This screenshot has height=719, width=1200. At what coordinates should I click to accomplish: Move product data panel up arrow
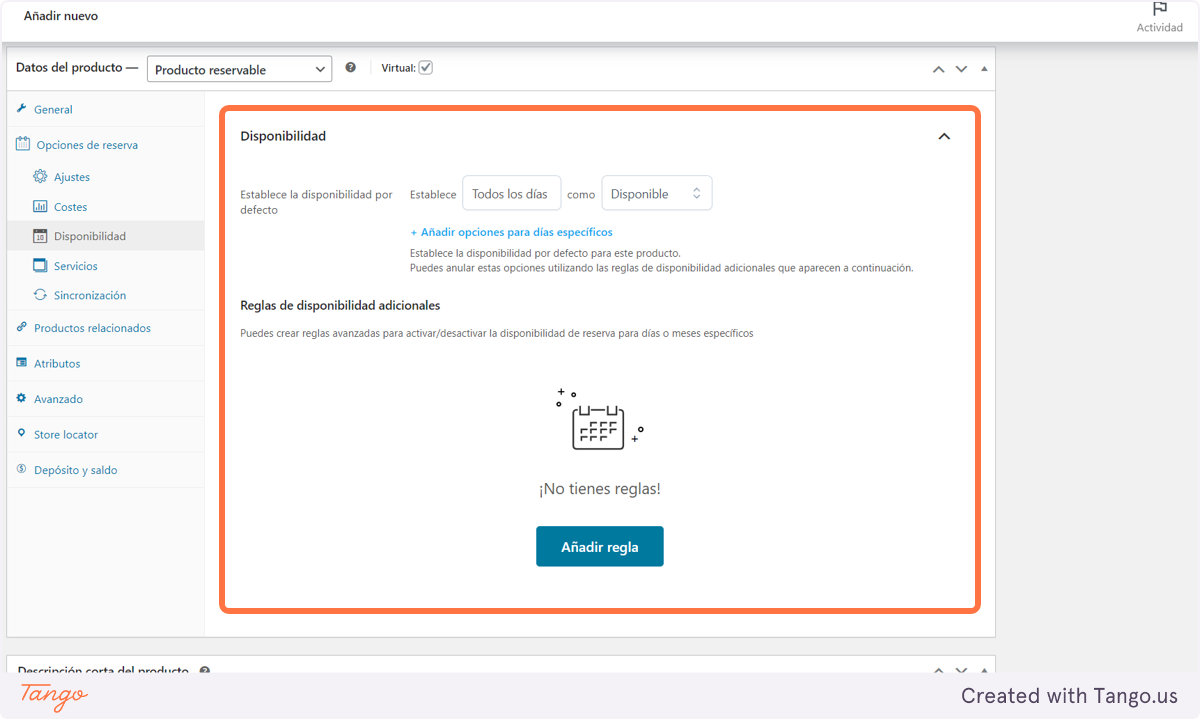[938, 69]
